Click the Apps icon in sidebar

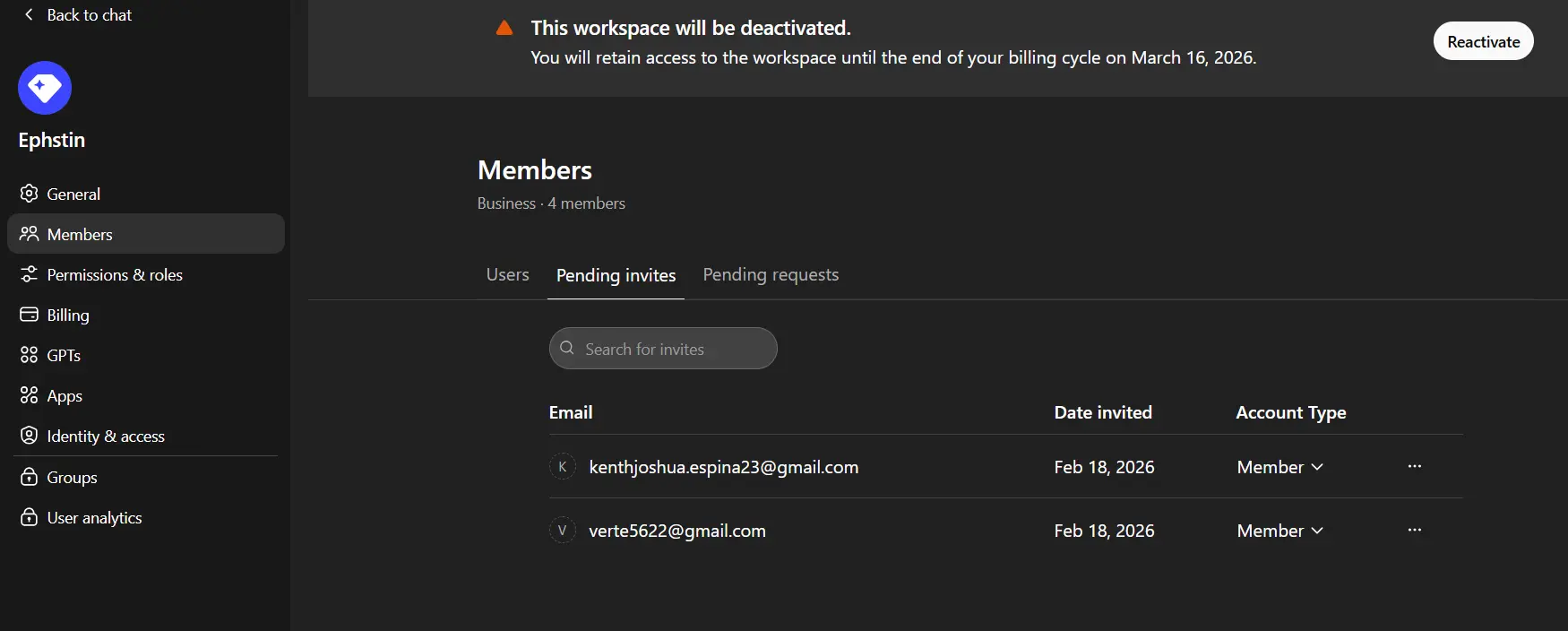pyautogui.click(x=29, y=395)
